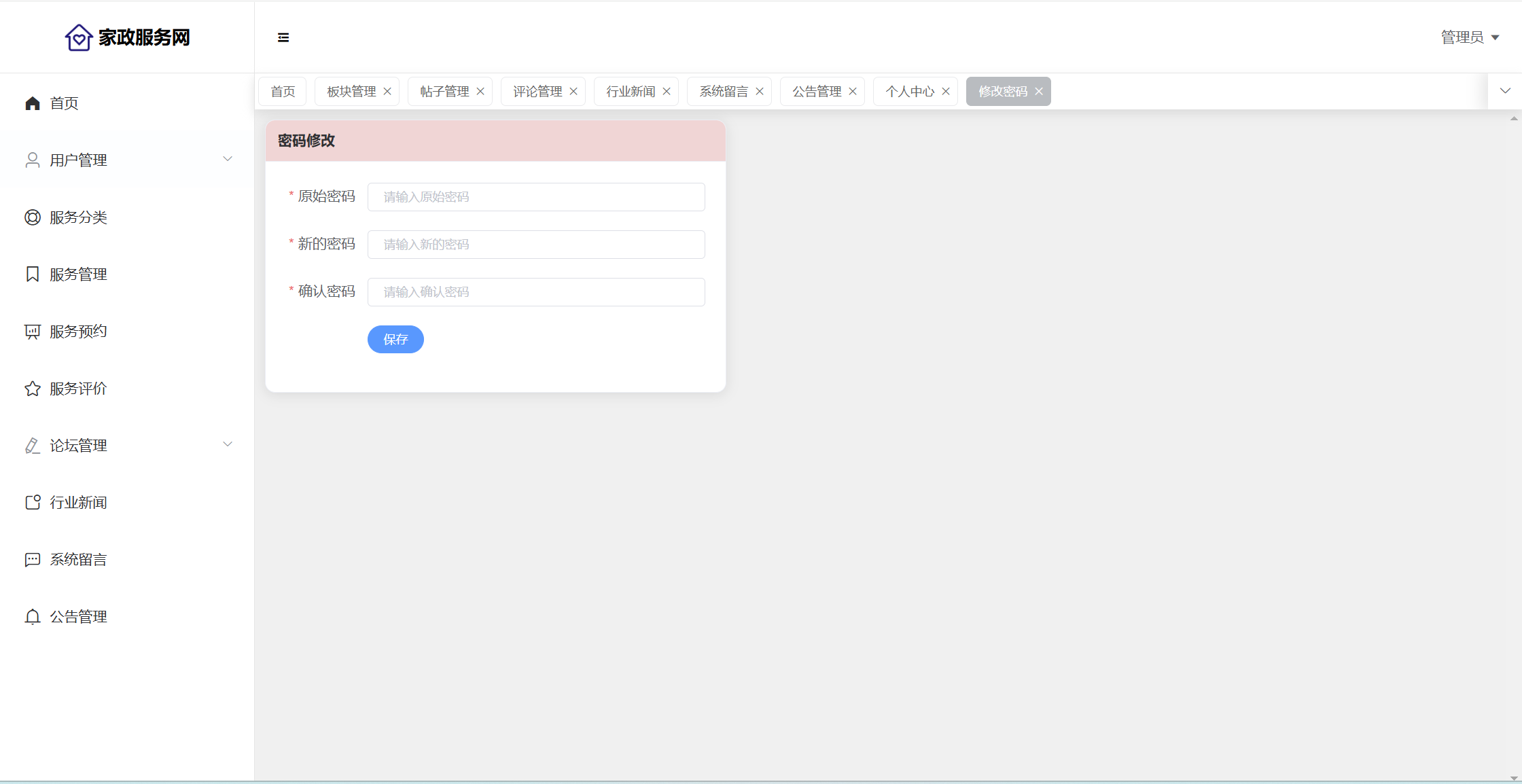
Task: Click the 服务评价 star icon
Action: click(33, 389)
